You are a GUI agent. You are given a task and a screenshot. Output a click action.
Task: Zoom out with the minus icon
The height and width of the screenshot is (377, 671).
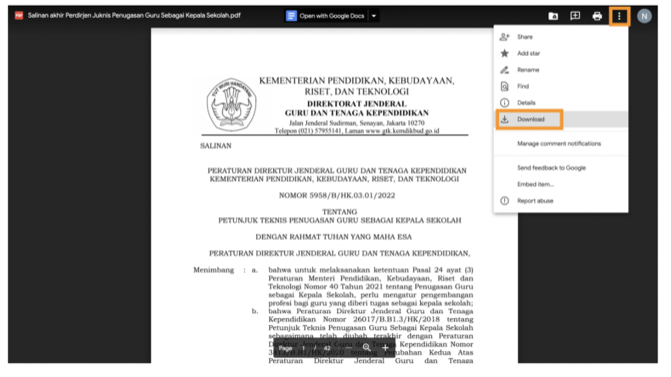[x=349, y=348]
